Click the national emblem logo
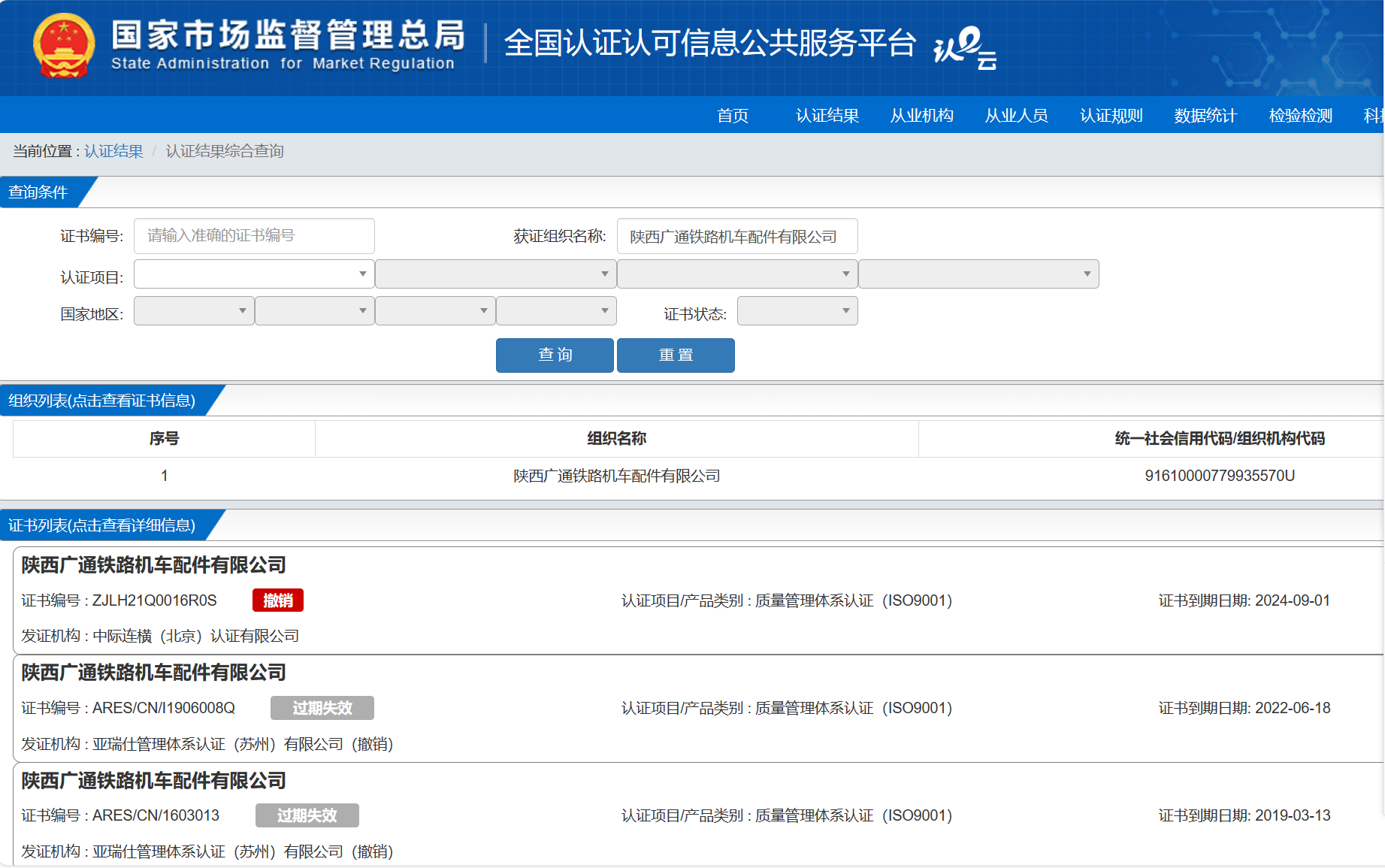This screenshot has height=868, width=1385. pos(64,46)
